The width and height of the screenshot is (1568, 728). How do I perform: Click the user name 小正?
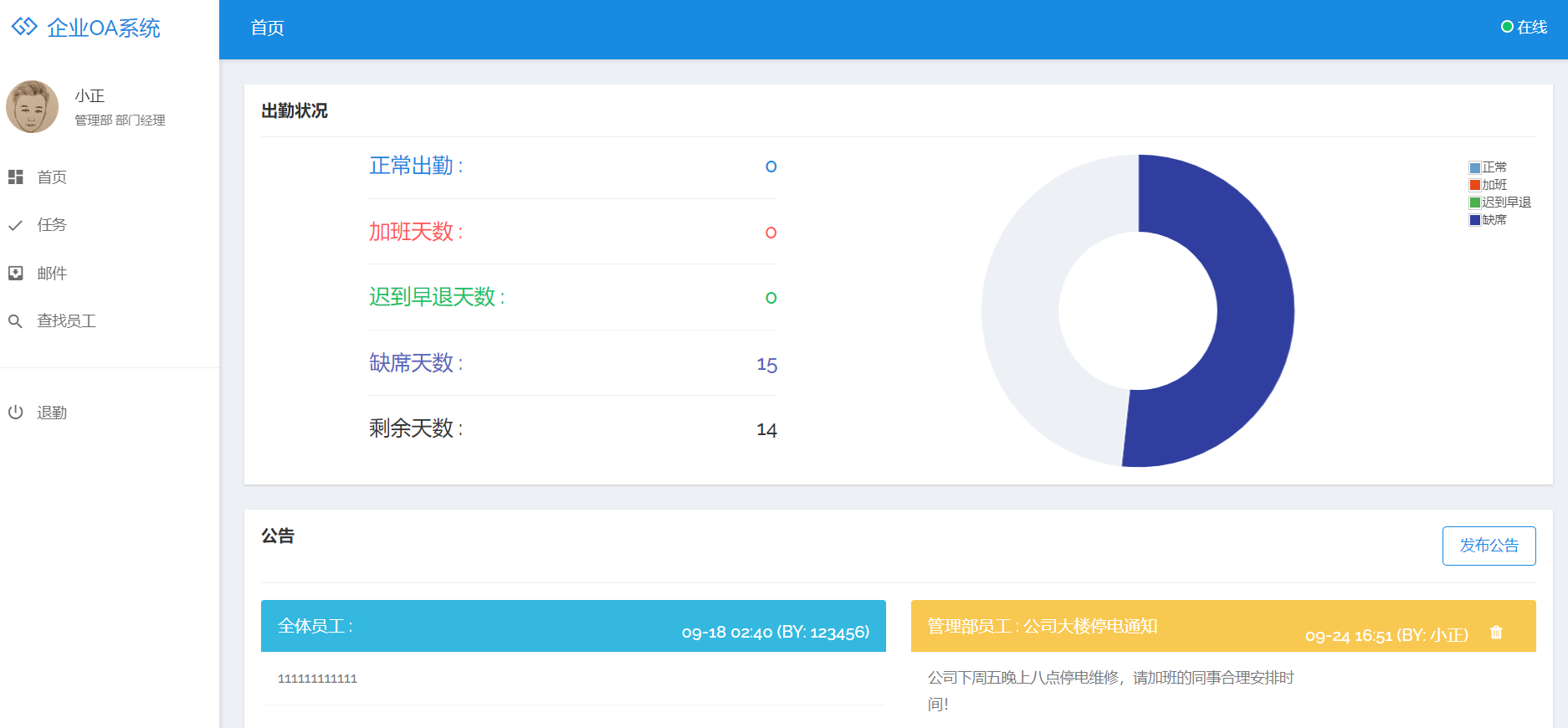point(90,95)
